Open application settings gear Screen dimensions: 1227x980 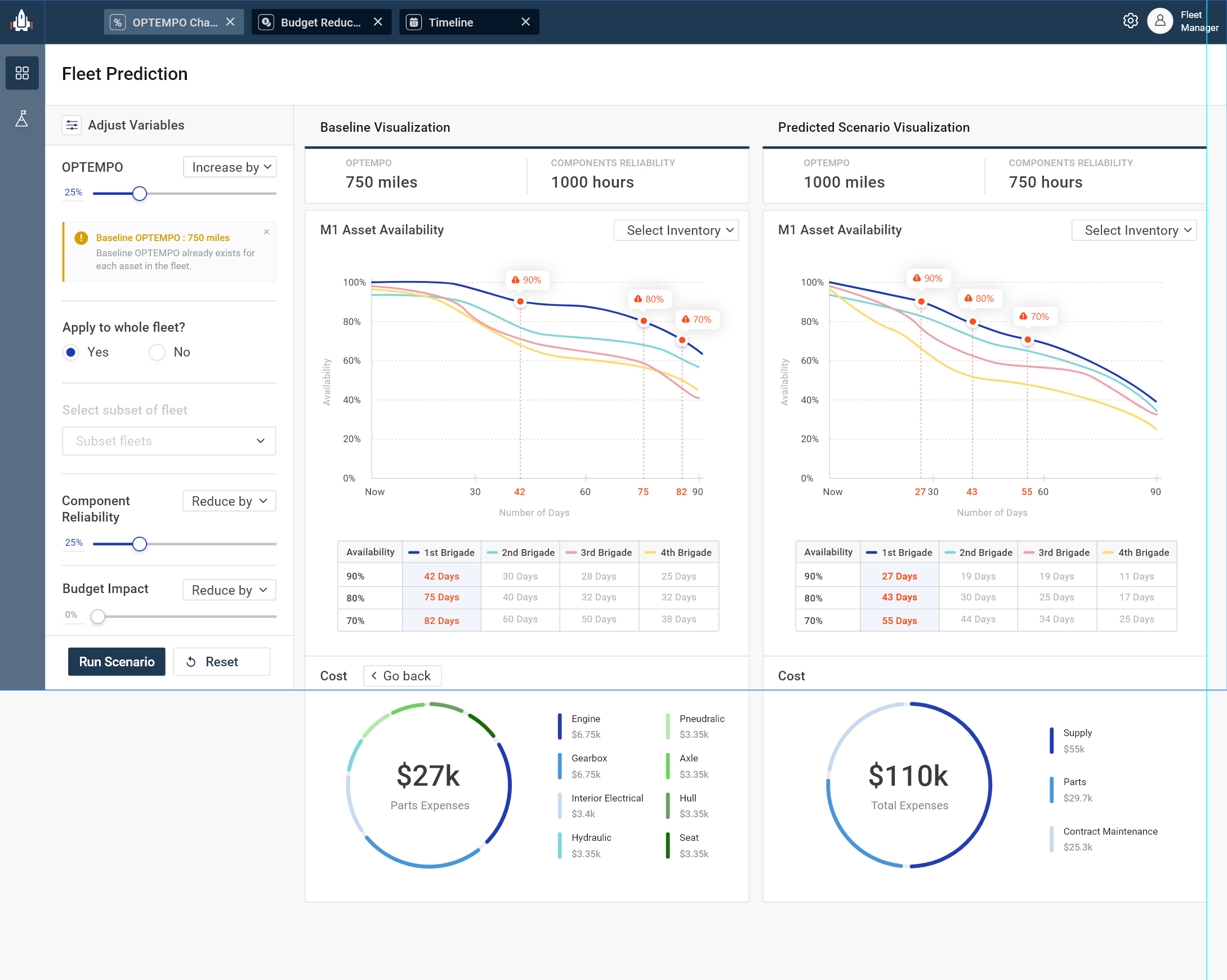[1130, 20]
